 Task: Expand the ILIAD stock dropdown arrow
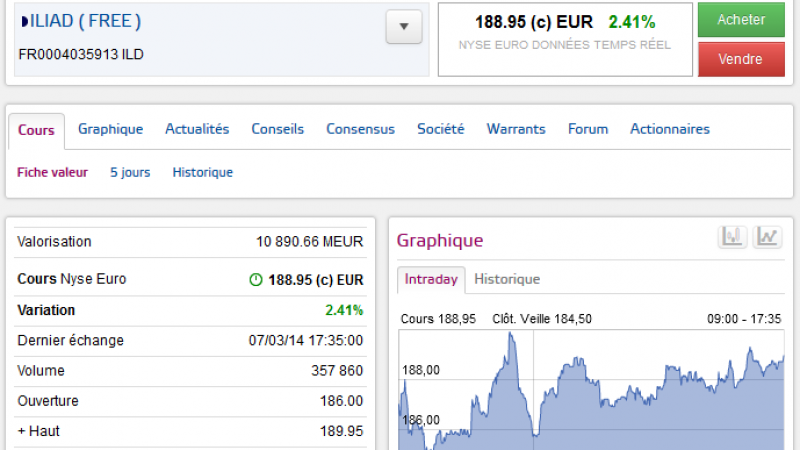403,27
